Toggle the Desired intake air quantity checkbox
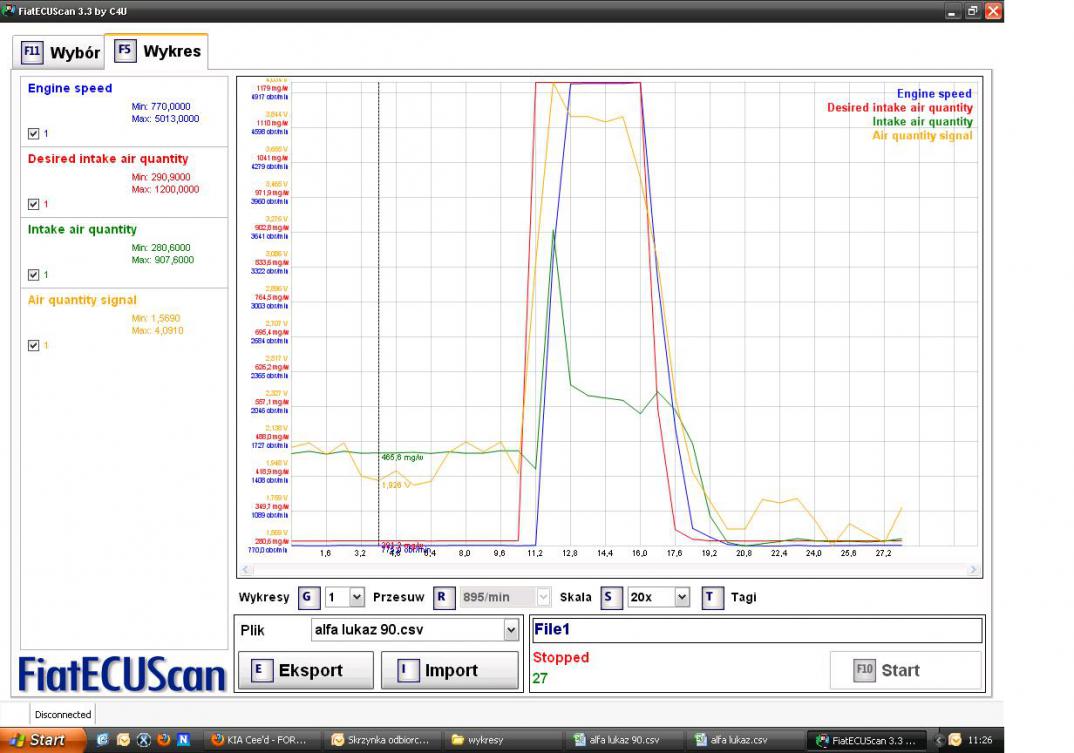 click(34, 204)
